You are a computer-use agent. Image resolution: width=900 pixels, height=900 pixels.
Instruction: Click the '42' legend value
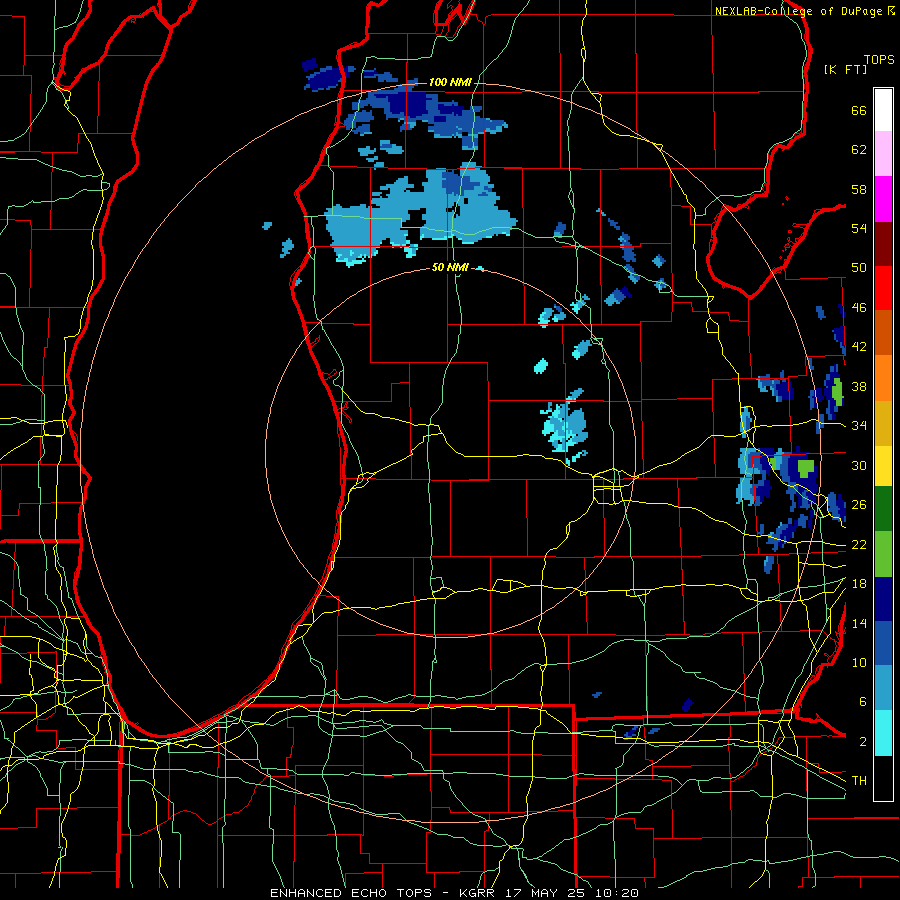pyautogui.click(x=859, y=347)
